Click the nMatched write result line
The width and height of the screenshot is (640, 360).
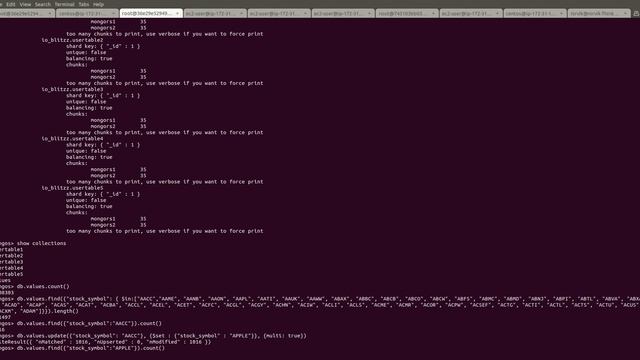(x=105, y=342)
